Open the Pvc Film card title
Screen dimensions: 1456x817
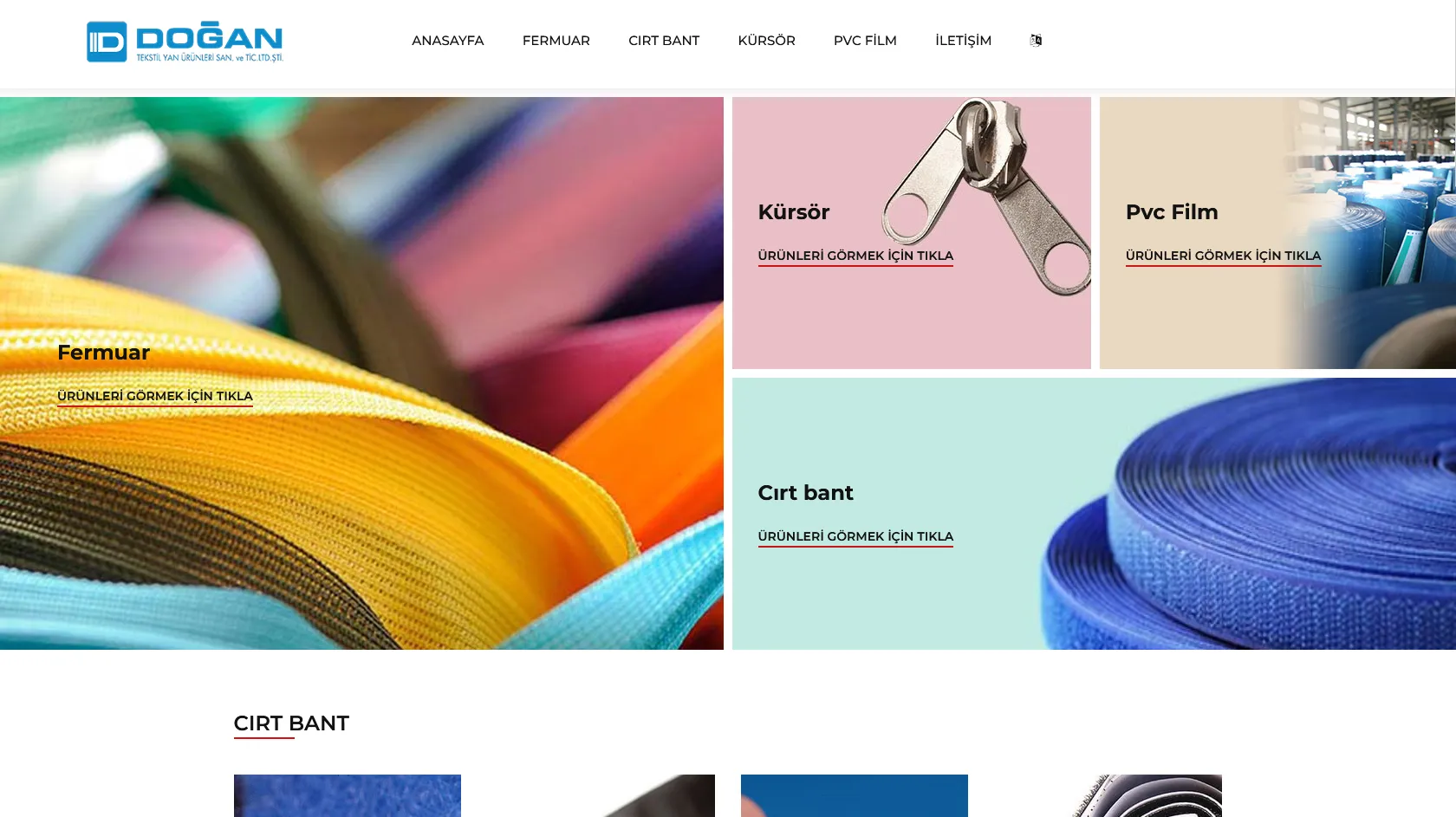pyautogui.click(x=1172, y=212)
